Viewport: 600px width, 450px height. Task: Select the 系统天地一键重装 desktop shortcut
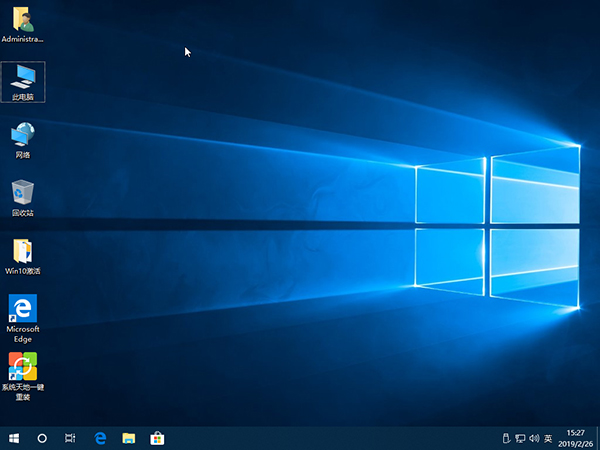pyautogui.click(x=23, y=377)
